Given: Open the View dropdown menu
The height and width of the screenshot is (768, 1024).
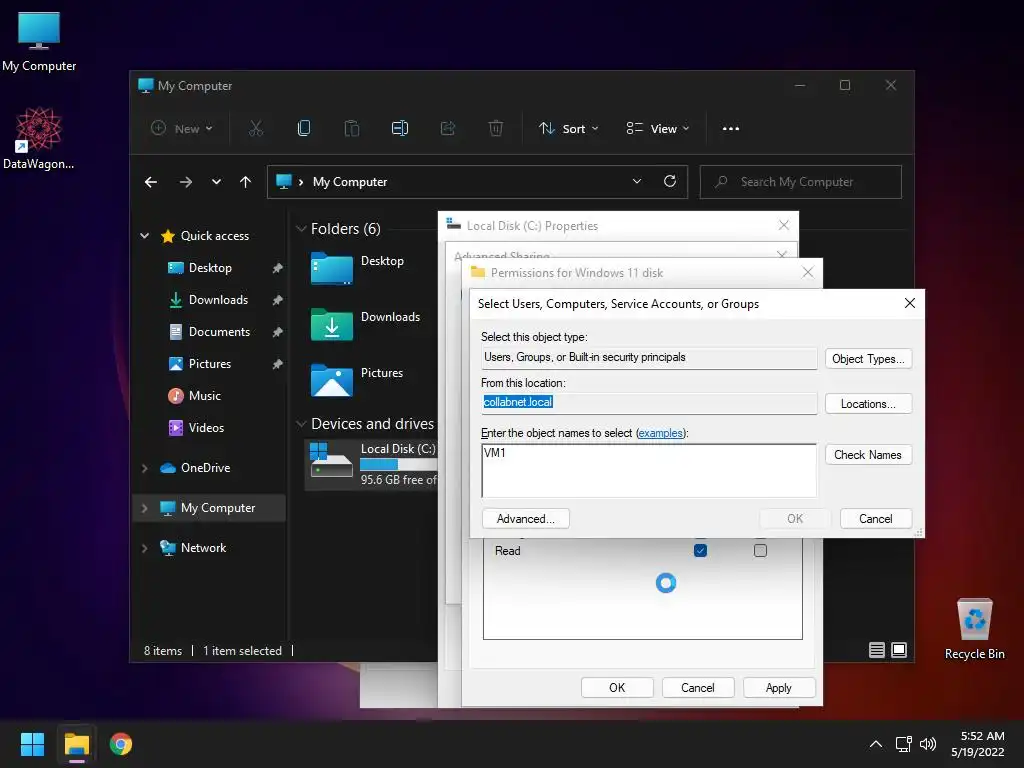Looking at the screenshot, I should click(x=658, y=129).
